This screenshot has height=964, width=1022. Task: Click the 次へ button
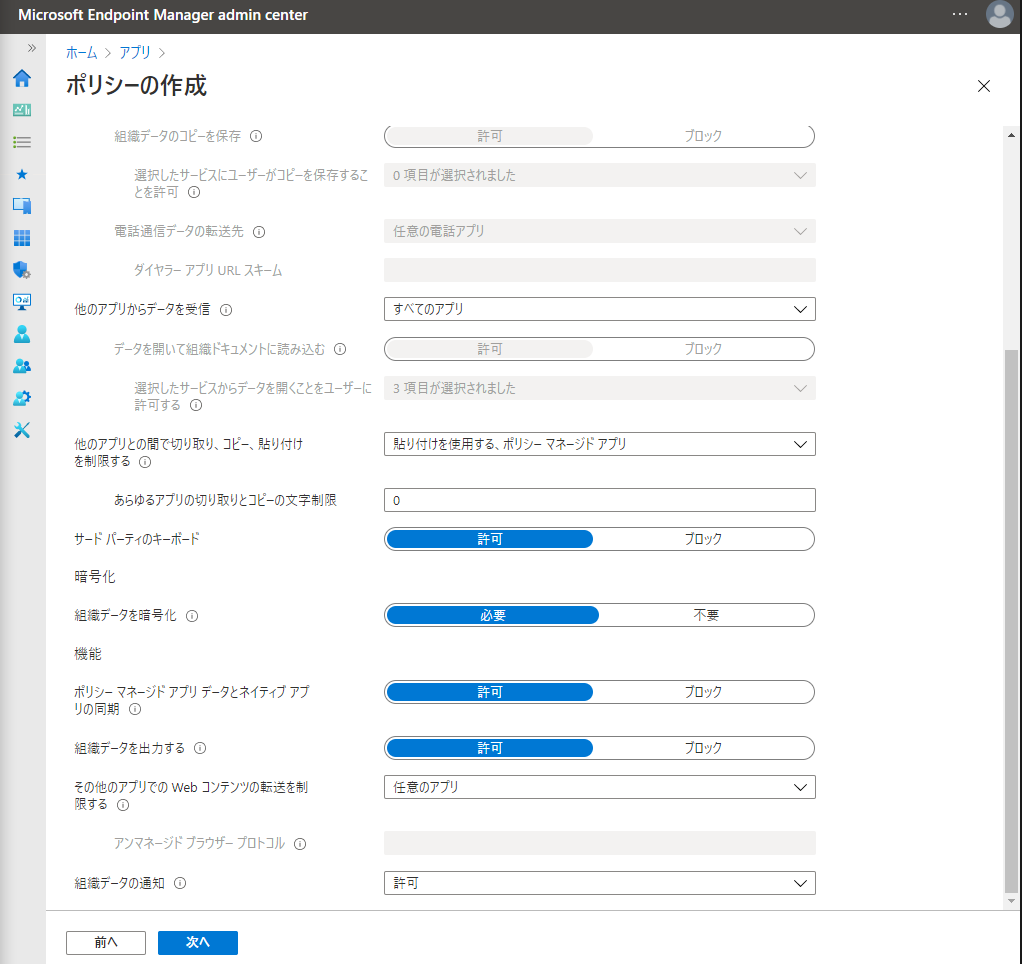tap(197, 942)
